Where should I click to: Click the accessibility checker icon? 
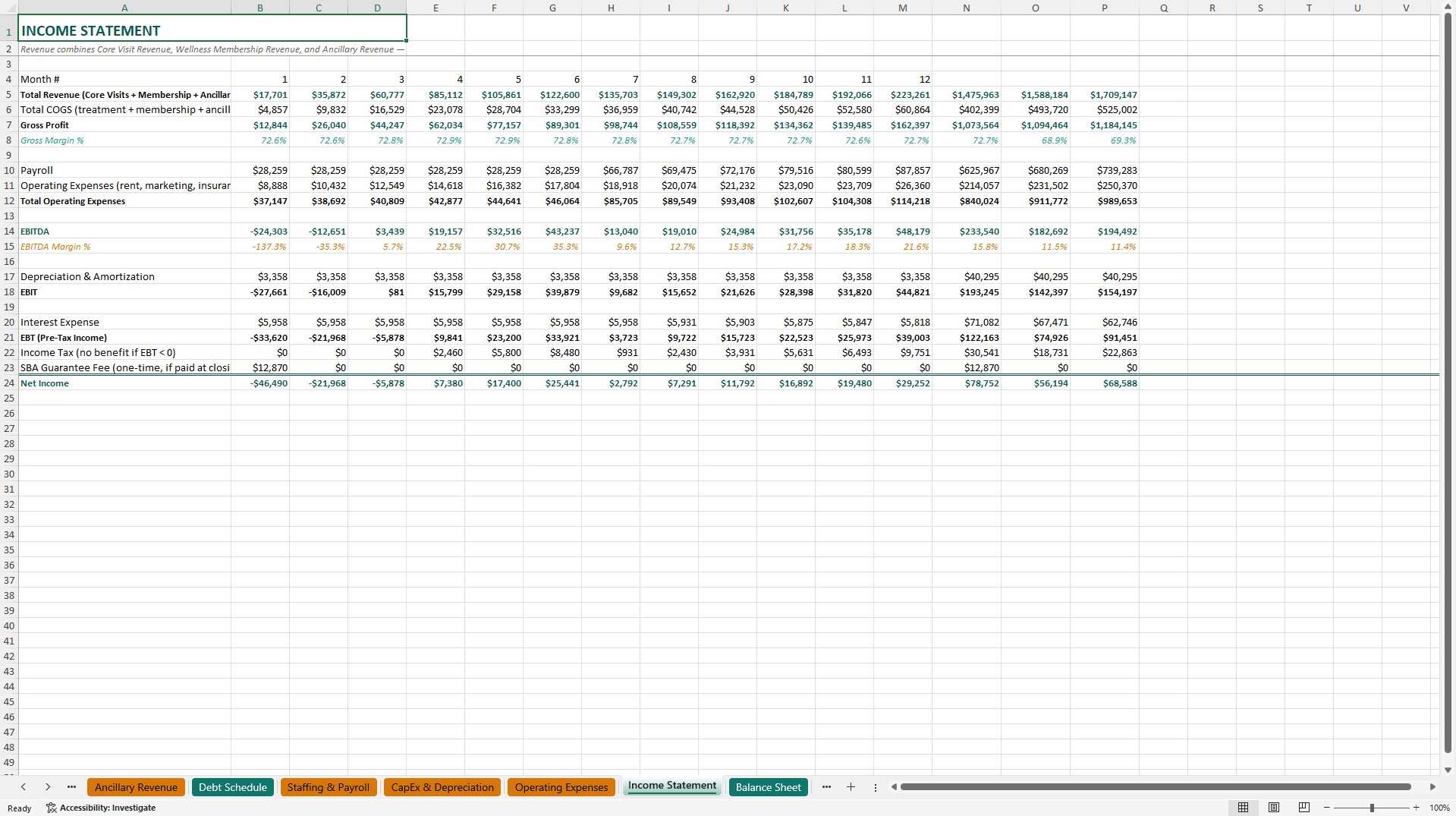coord(52,808)
